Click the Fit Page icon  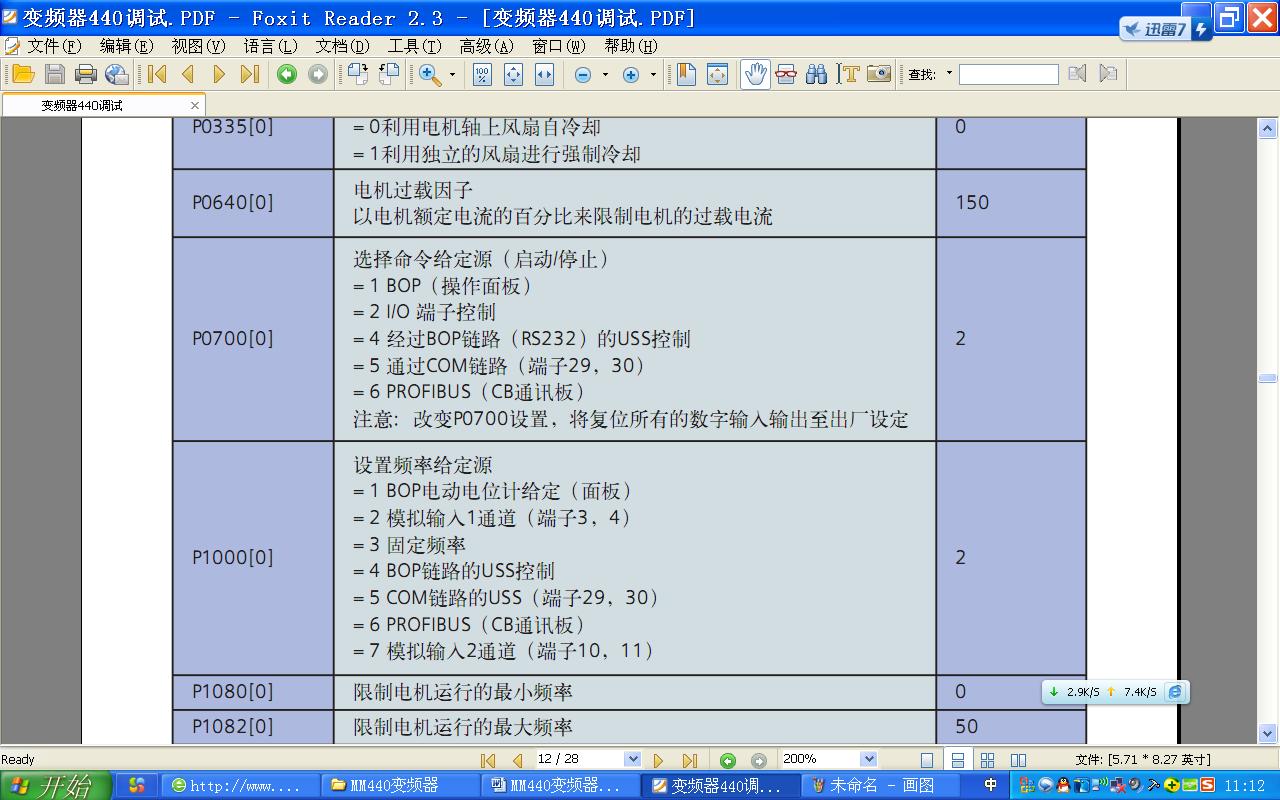coord(513,74)
